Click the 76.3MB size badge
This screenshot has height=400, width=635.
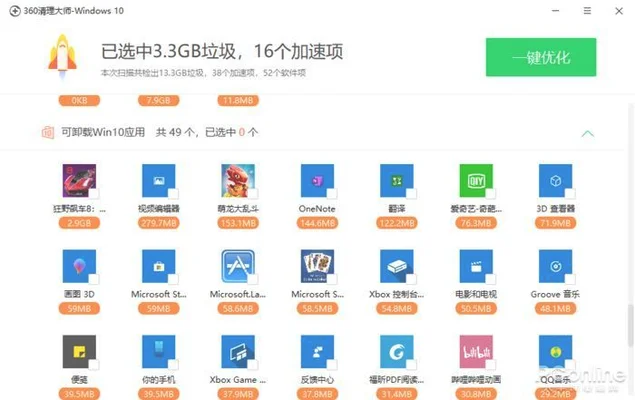click(476, 223)
